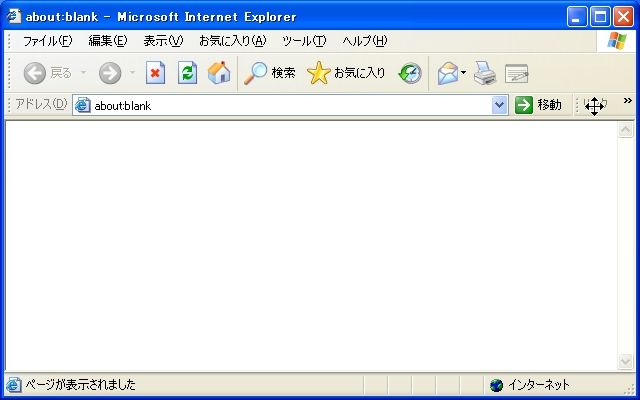Open the History clock icon
640x400 pixels.
point(410,73)
